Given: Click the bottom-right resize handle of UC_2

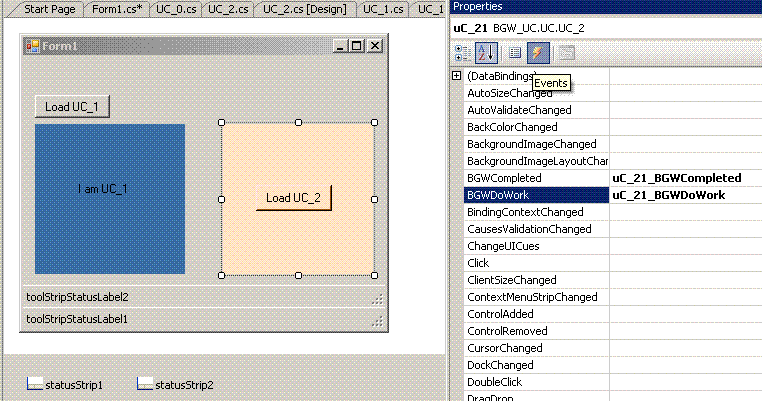Looking at the screenshot, I should pyautogui.click(x=375, y=276).
